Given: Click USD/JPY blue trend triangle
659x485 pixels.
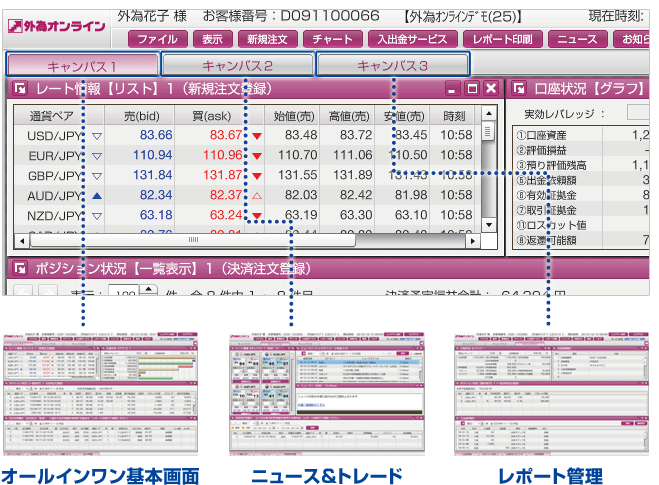Looking at the screenshot, I should [97, 136].
